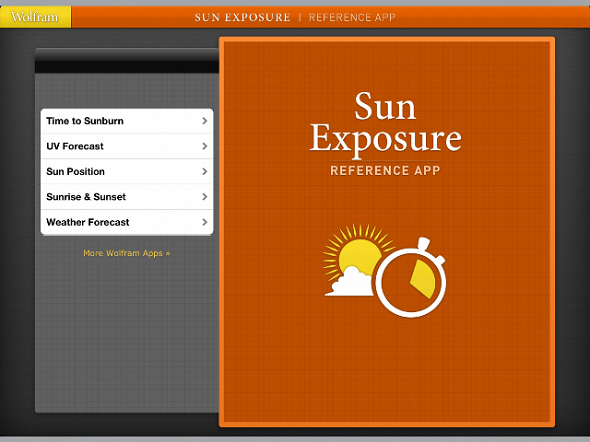
Task: Follow the More Wolfram Apps link
Action: [x=127, y=253]
